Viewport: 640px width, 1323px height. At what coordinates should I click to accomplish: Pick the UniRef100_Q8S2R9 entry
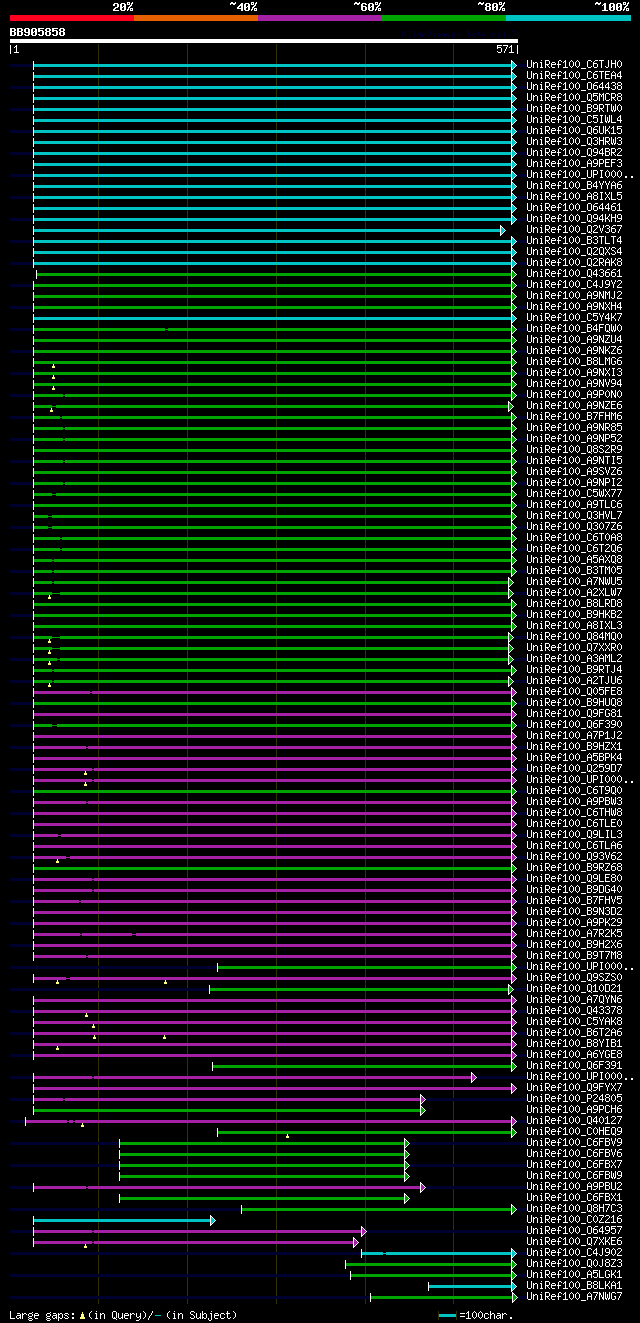[x=574, y=449]
